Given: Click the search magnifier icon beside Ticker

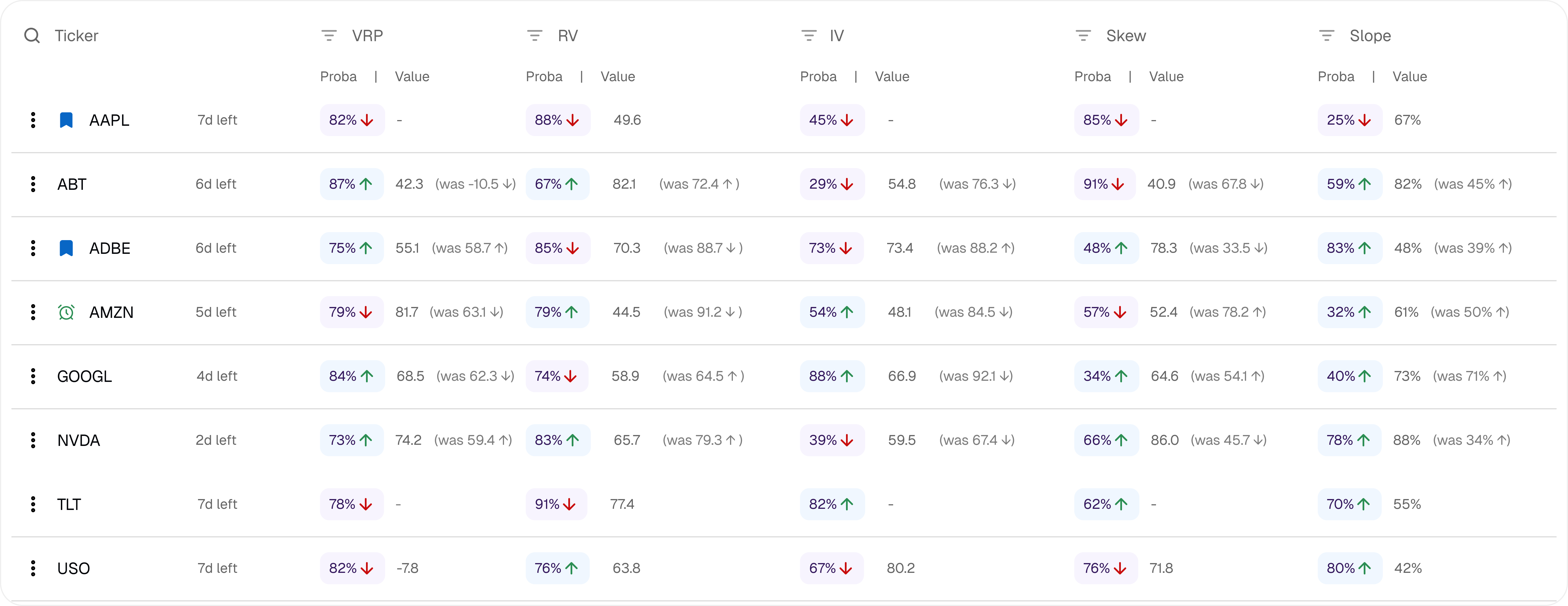Looking at the screenshot, I should tap(32, 36).
